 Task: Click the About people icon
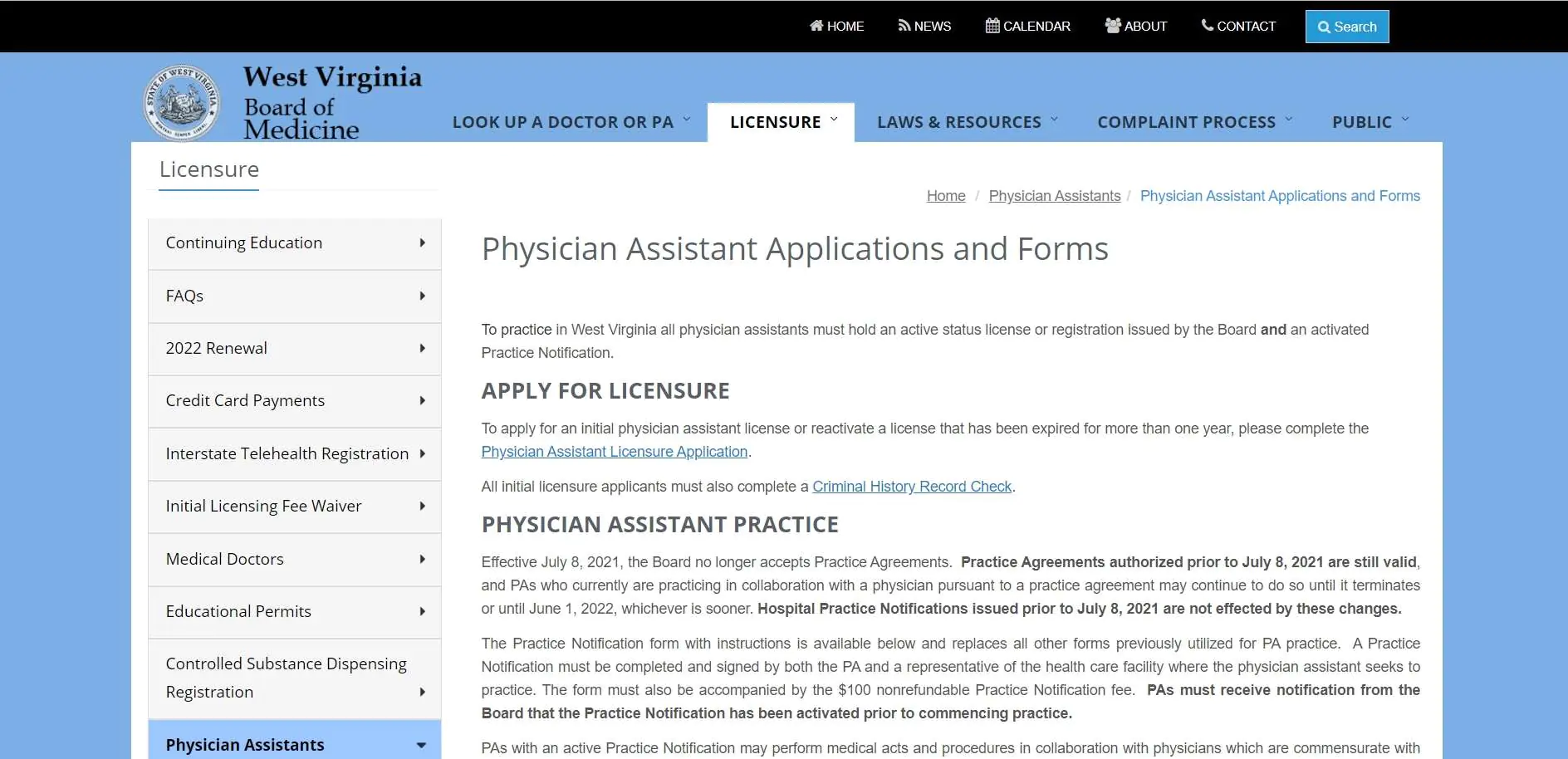click(1113, 26)
